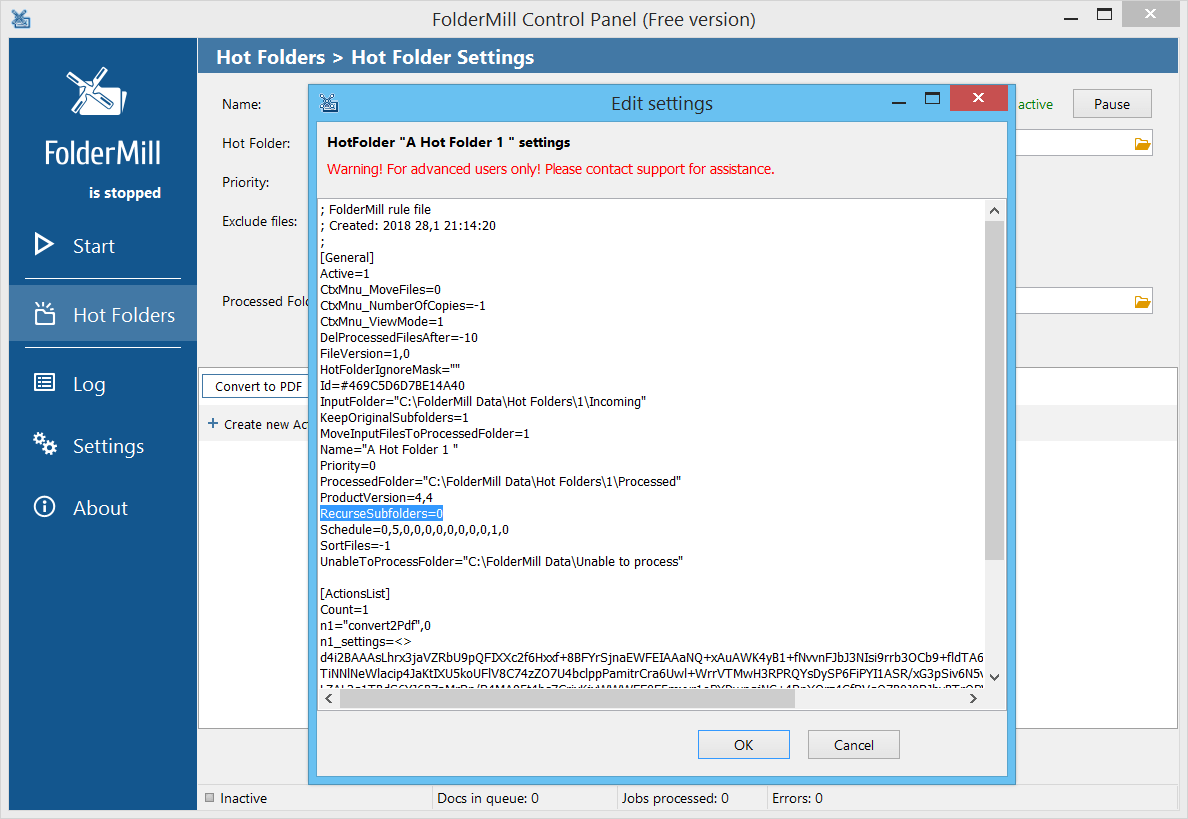Click the Docs in queue status entry
The height and width of the screenshot is (819, 1188).
(x=488, y=798)
